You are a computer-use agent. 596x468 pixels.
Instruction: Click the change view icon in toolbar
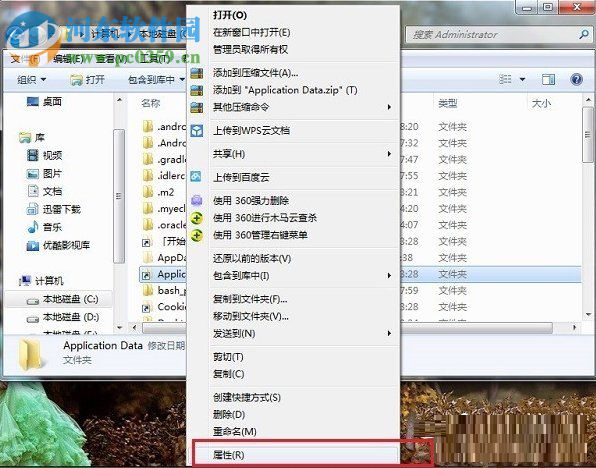(x=505, y=79)
